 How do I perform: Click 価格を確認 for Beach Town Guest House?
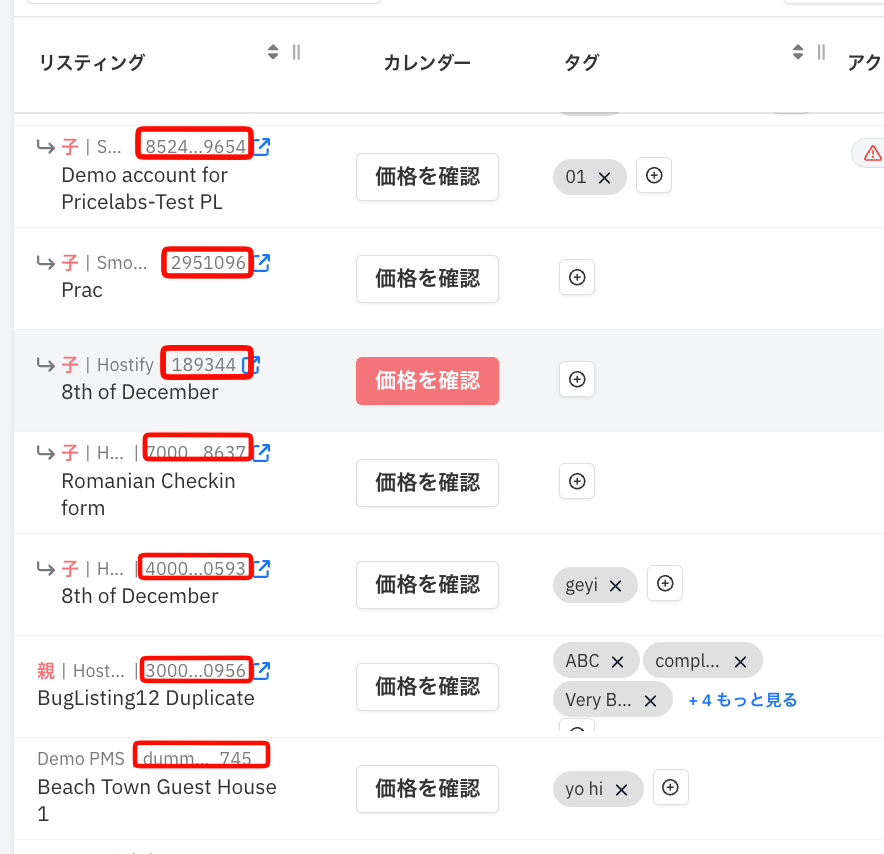point(427,789)
